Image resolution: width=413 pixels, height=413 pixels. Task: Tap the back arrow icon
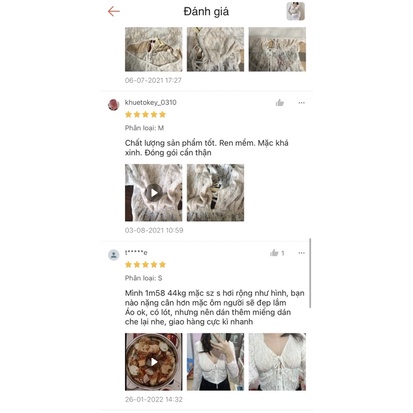114,11
